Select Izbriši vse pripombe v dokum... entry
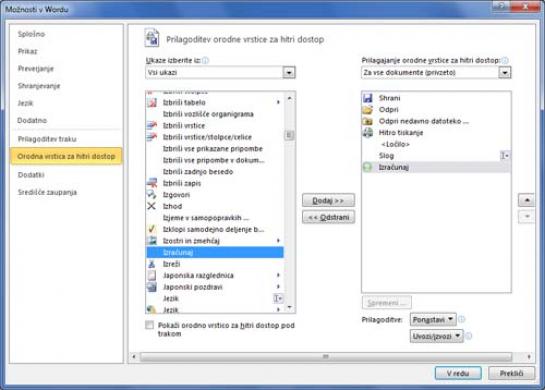545x390 pixels. coord(215,160)
